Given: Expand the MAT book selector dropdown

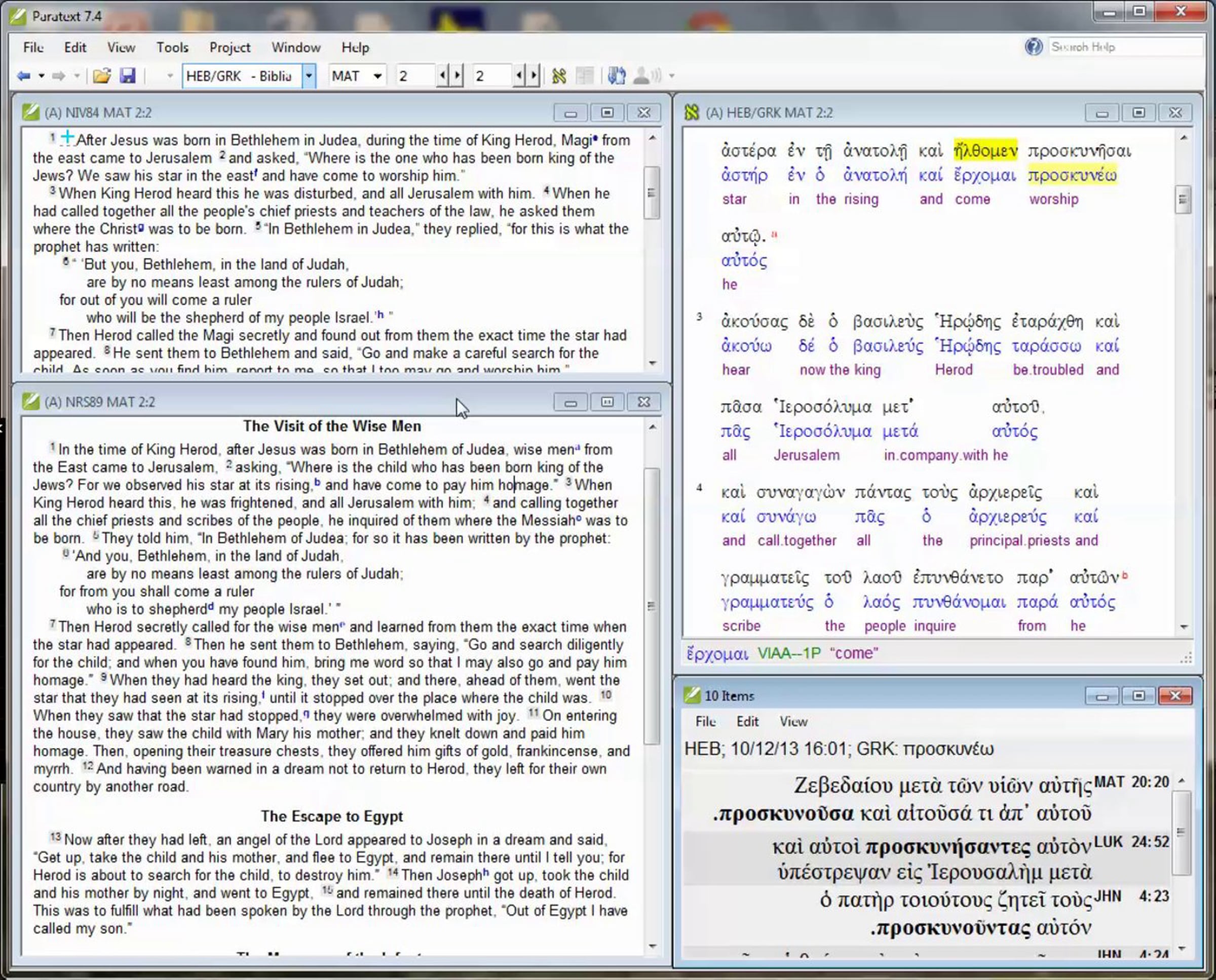Looking at the screenshot, I should point(377,75).
